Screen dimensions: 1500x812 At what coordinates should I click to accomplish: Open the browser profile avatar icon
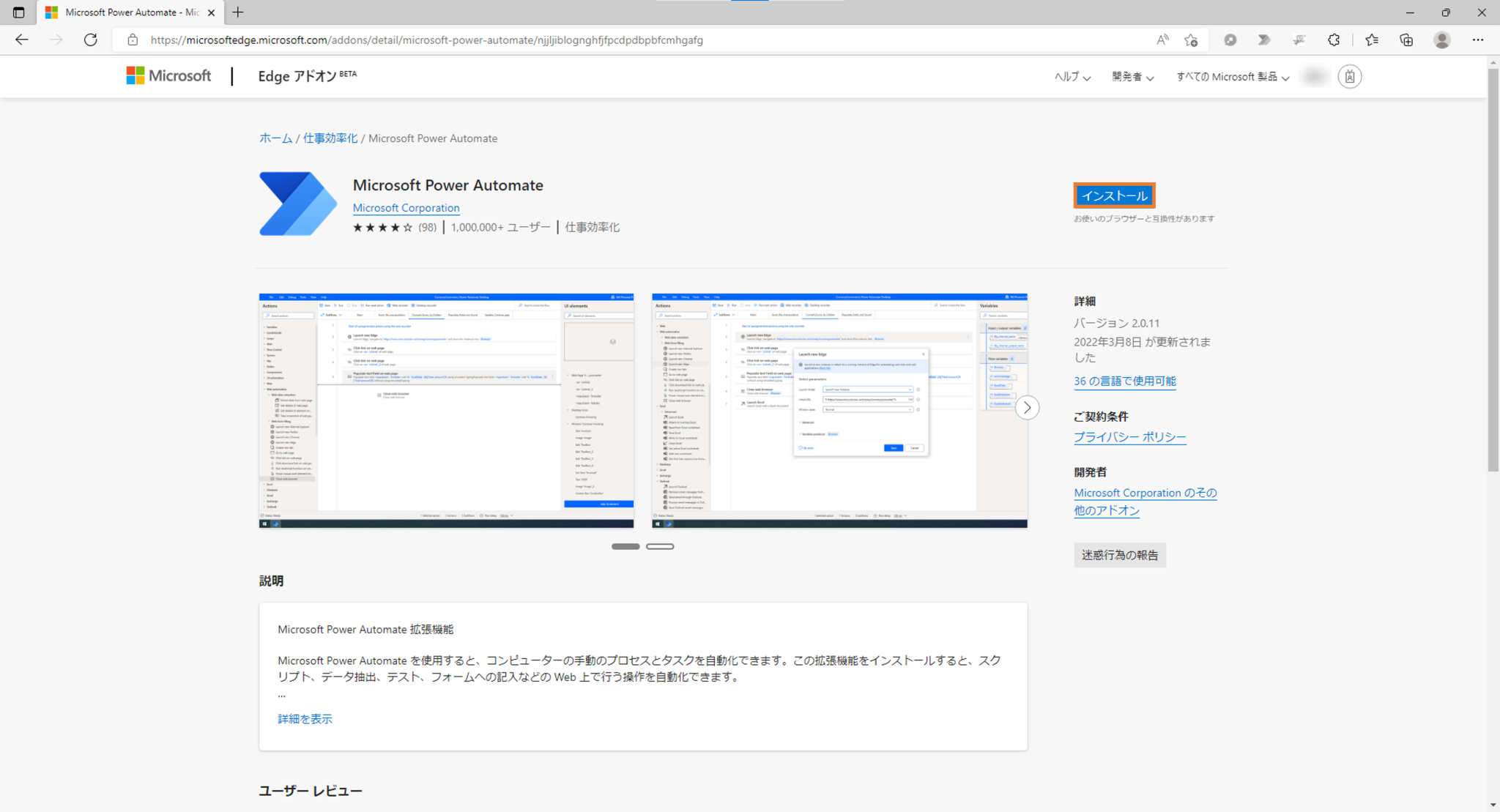1441,40
